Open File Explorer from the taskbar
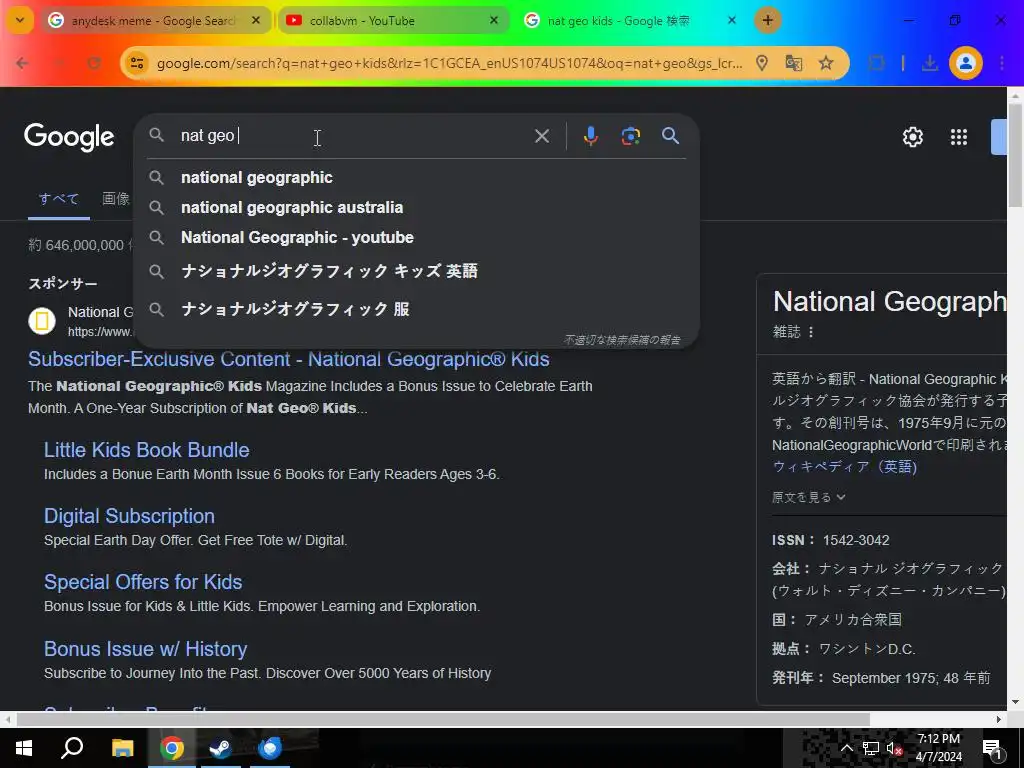The width and height of the screenshot is (1024, 768). coord(122,748)
